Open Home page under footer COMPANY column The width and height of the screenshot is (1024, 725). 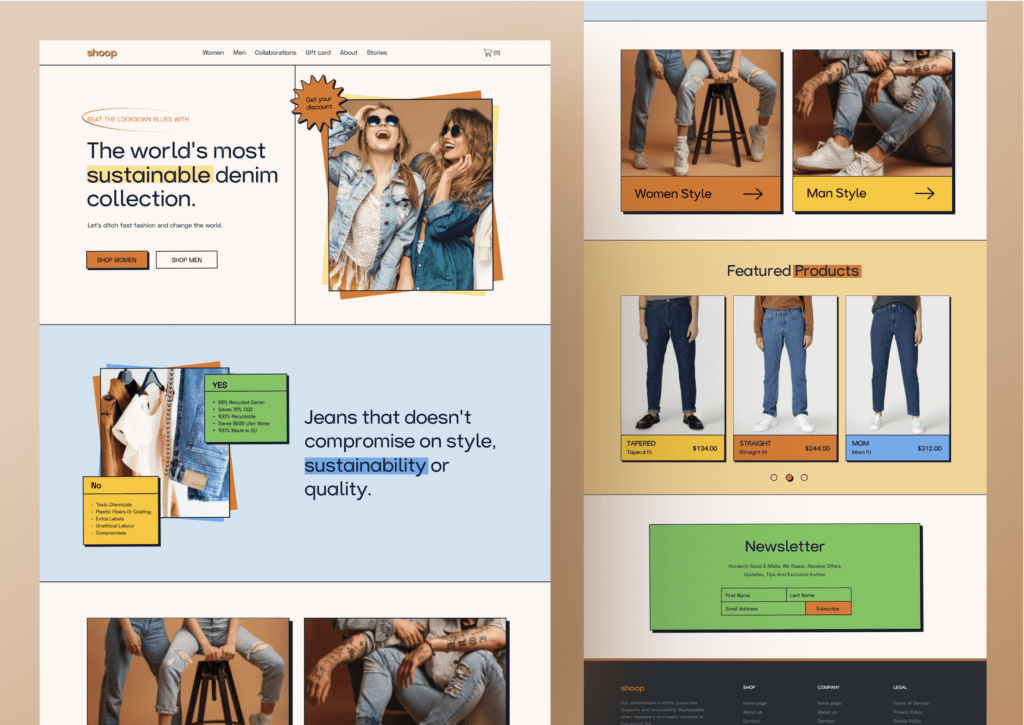(x=829, y=703)
